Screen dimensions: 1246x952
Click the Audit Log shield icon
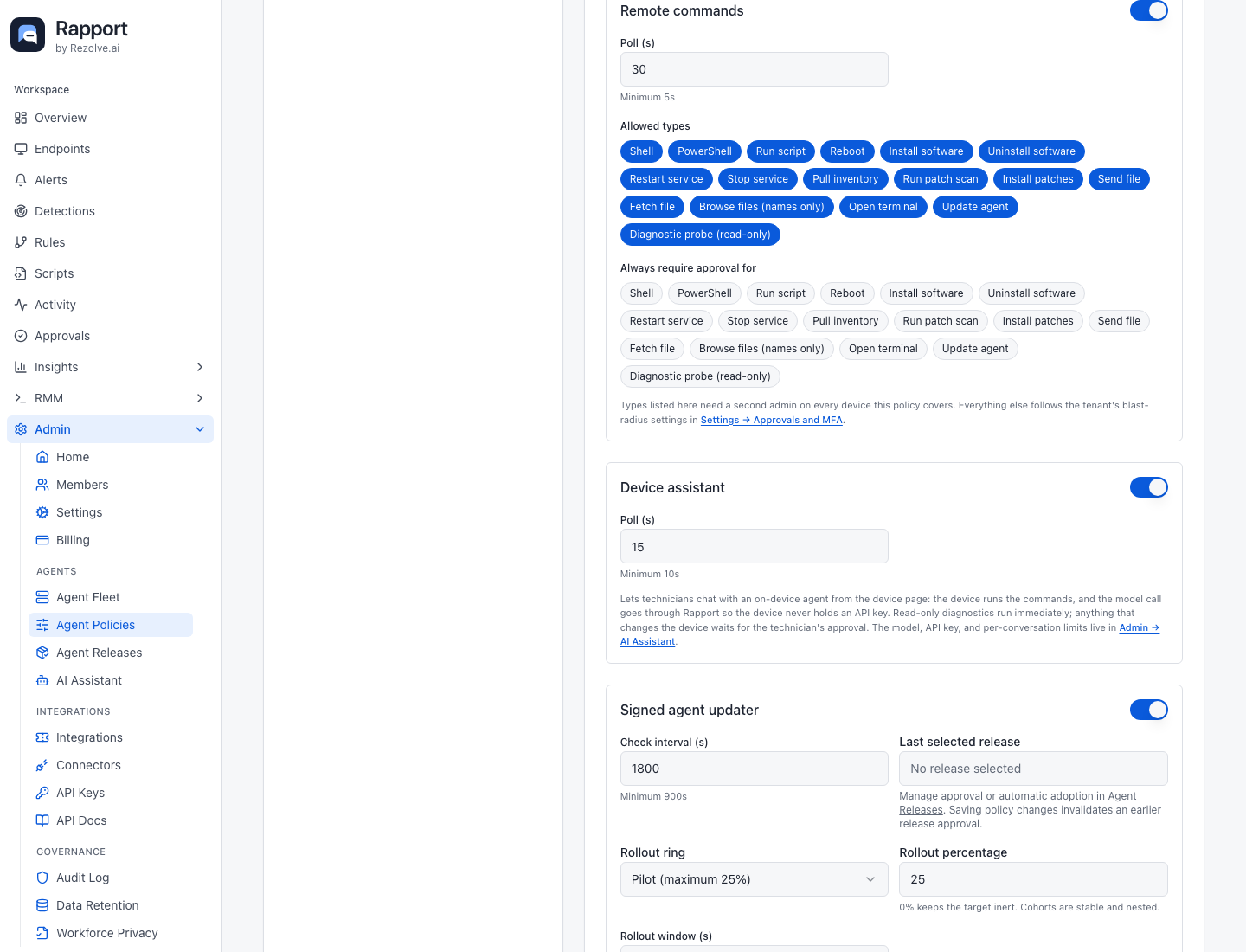(x=42, y=878)
